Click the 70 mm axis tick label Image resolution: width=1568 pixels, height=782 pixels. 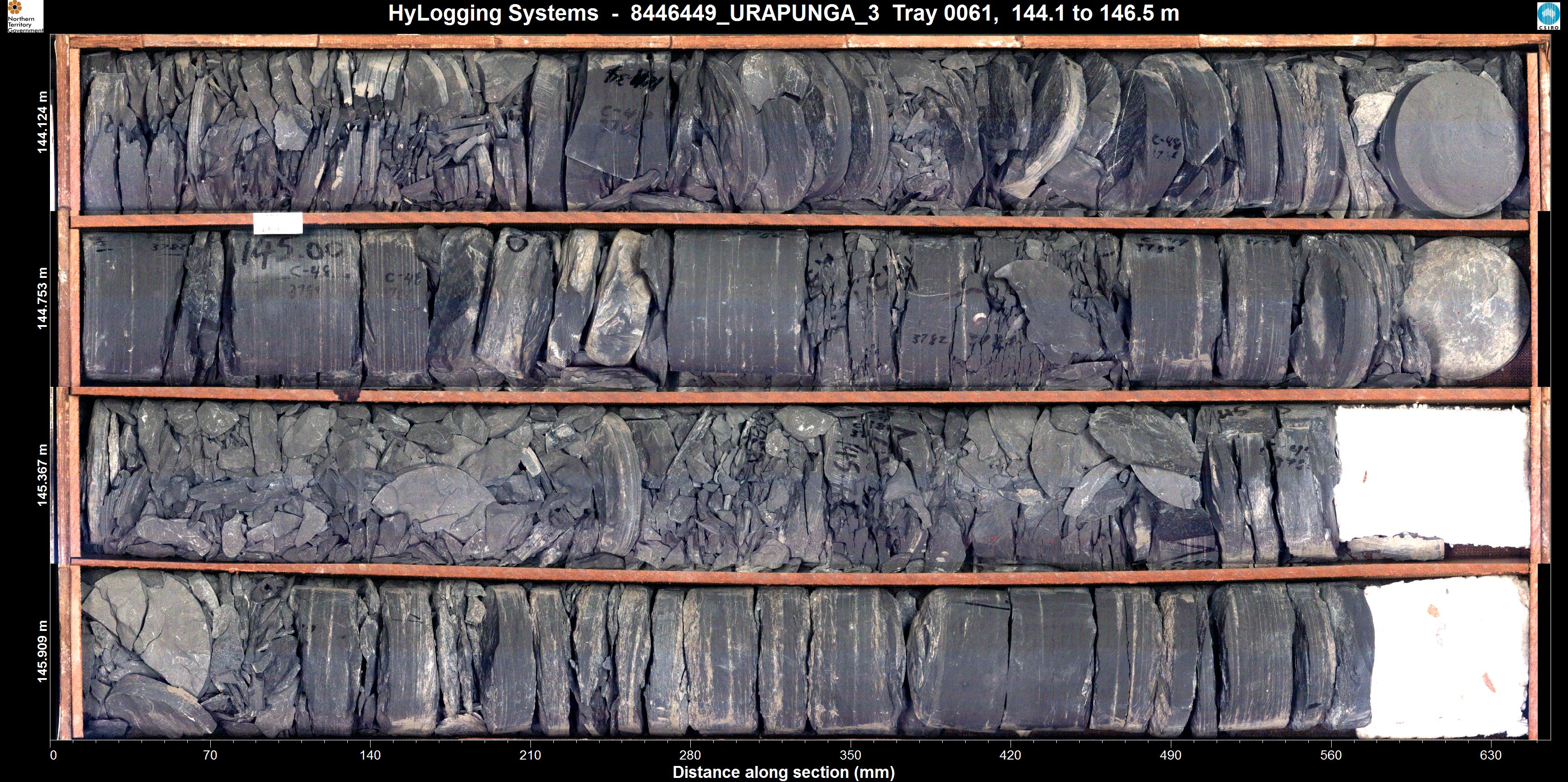click(210, 755)
